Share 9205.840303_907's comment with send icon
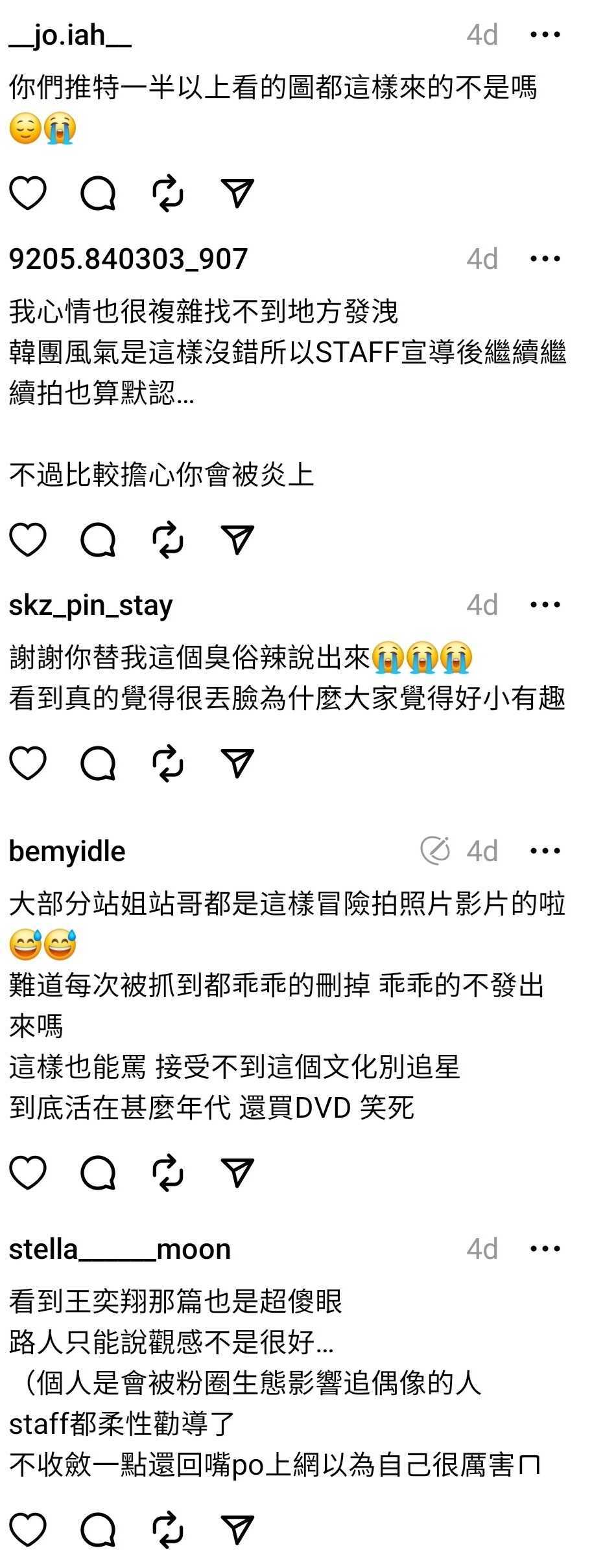The image size is (592, 1568). (x=237, y=540)
